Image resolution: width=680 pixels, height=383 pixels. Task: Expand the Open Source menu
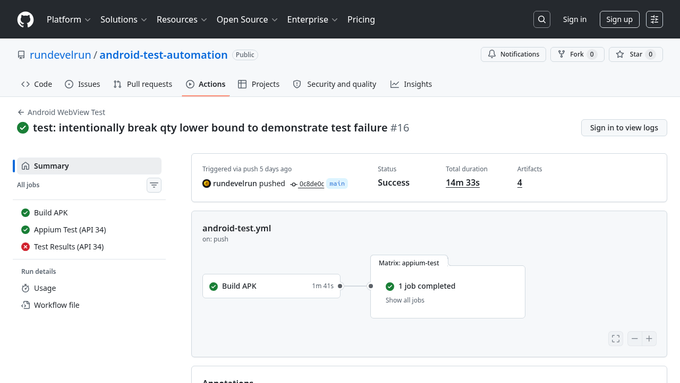click(x=247, y=20)
